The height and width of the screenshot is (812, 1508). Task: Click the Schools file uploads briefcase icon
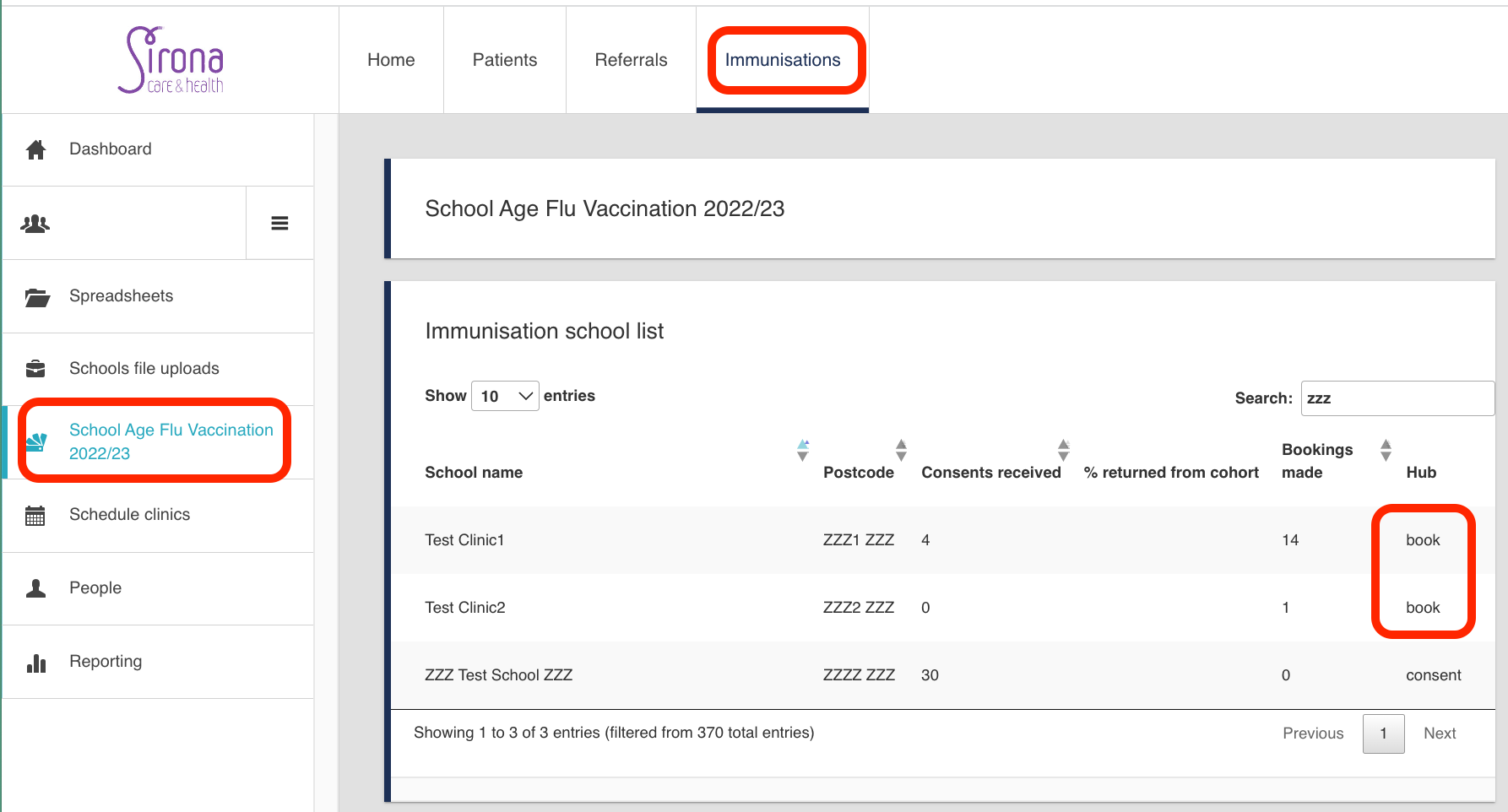coord(35,369)
